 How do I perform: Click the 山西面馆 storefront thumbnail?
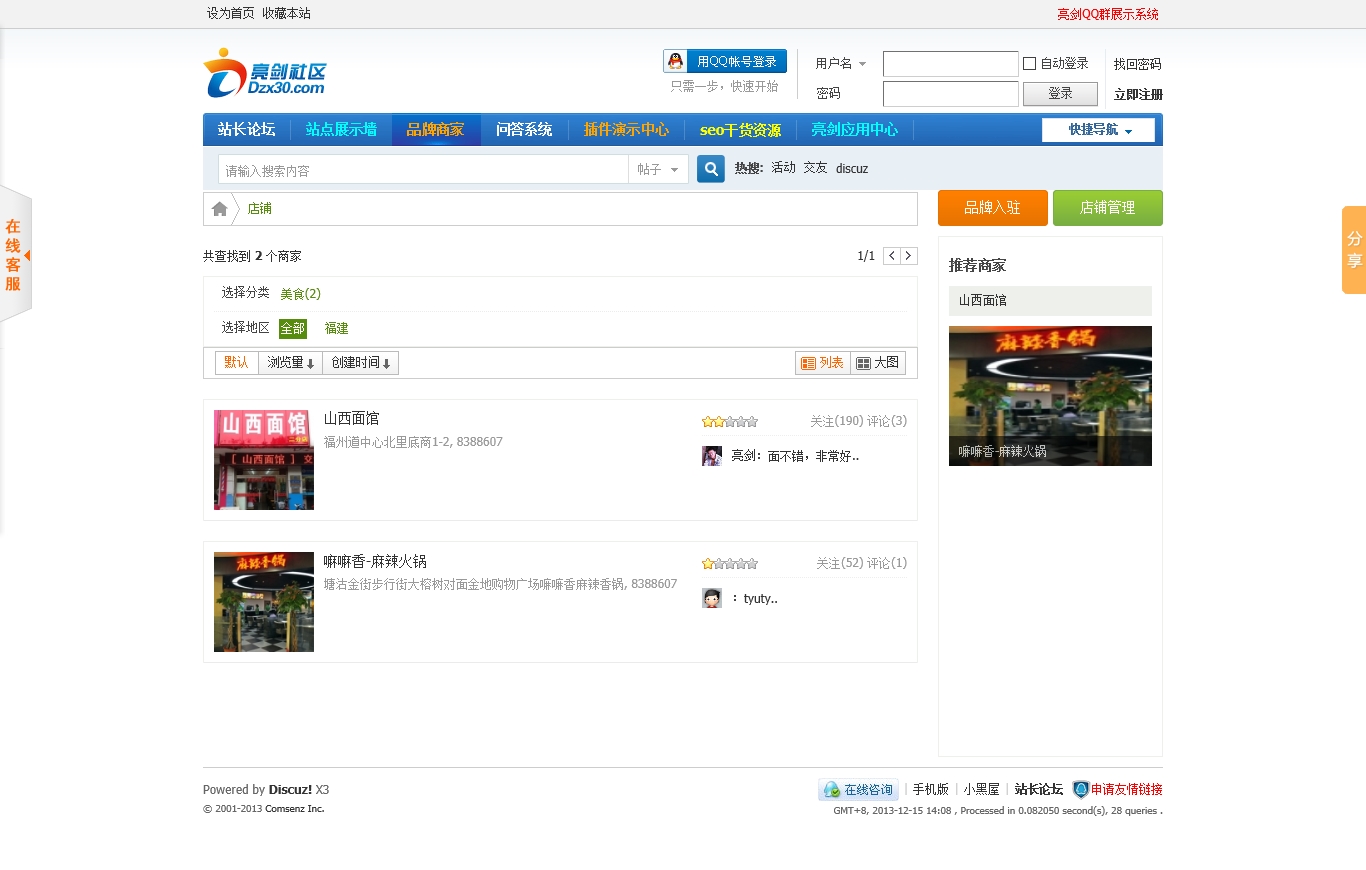pos(263,459)
